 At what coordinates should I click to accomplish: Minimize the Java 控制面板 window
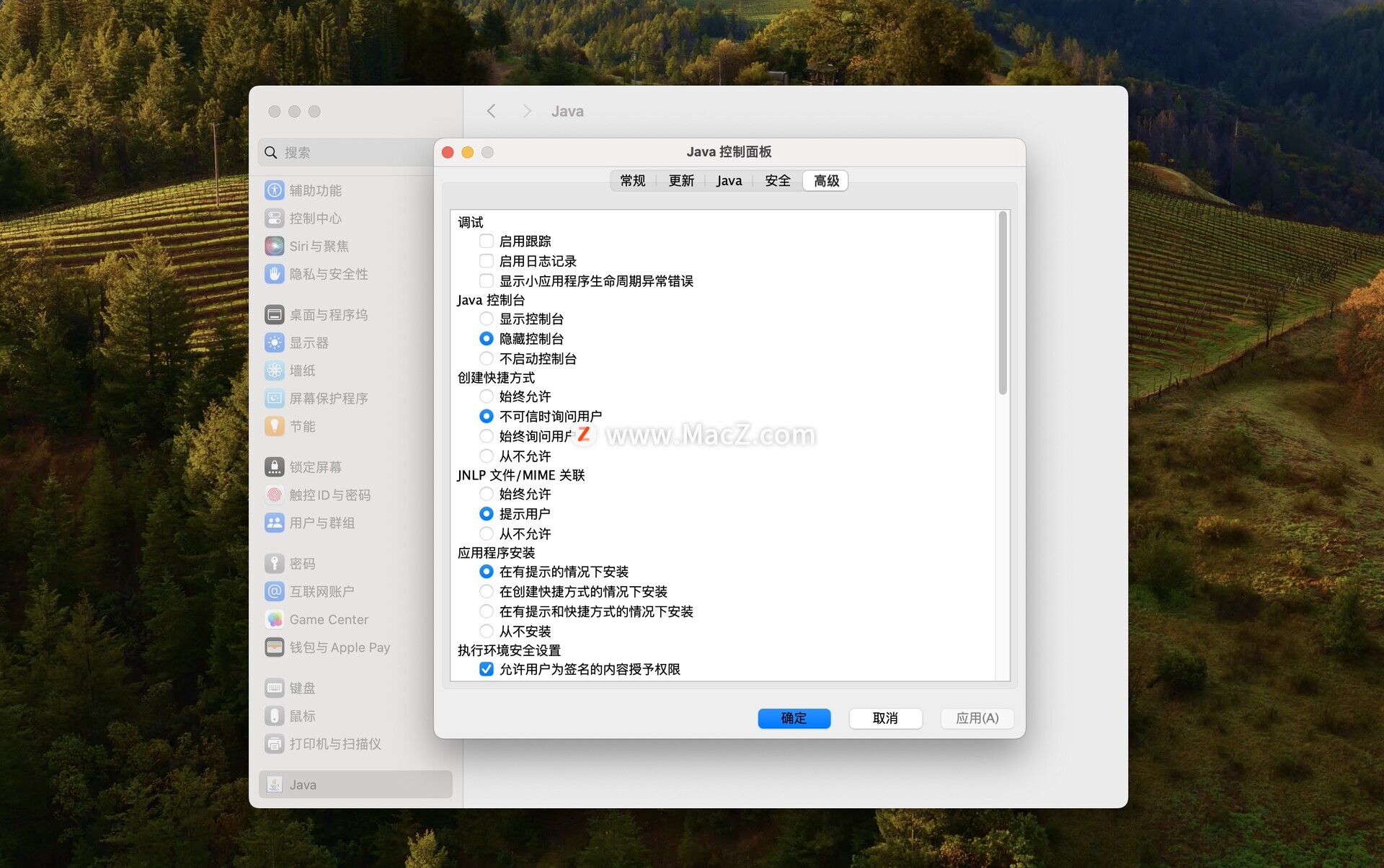(467, 152)
